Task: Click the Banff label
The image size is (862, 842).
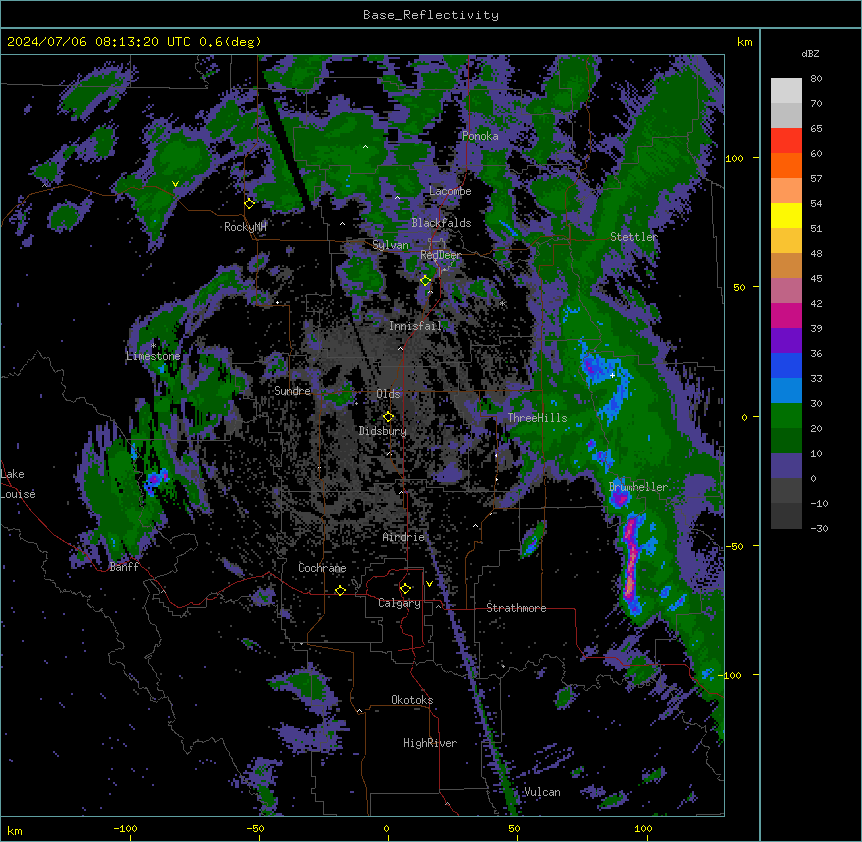Action: point(124,567)
